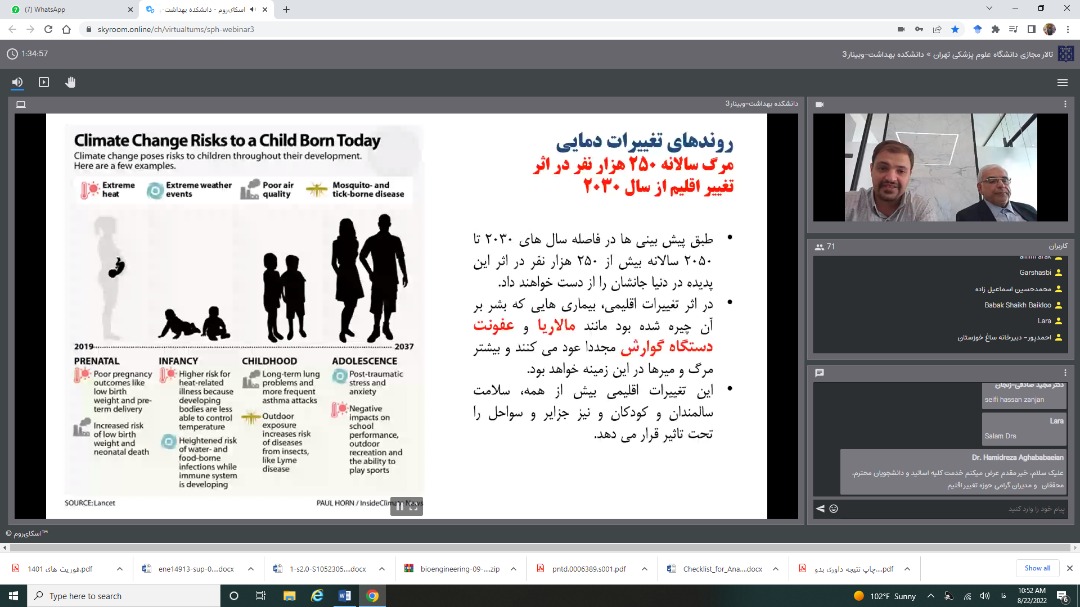Pause the shared presentation
1080x607 pixels.
[x=400, y=506]
